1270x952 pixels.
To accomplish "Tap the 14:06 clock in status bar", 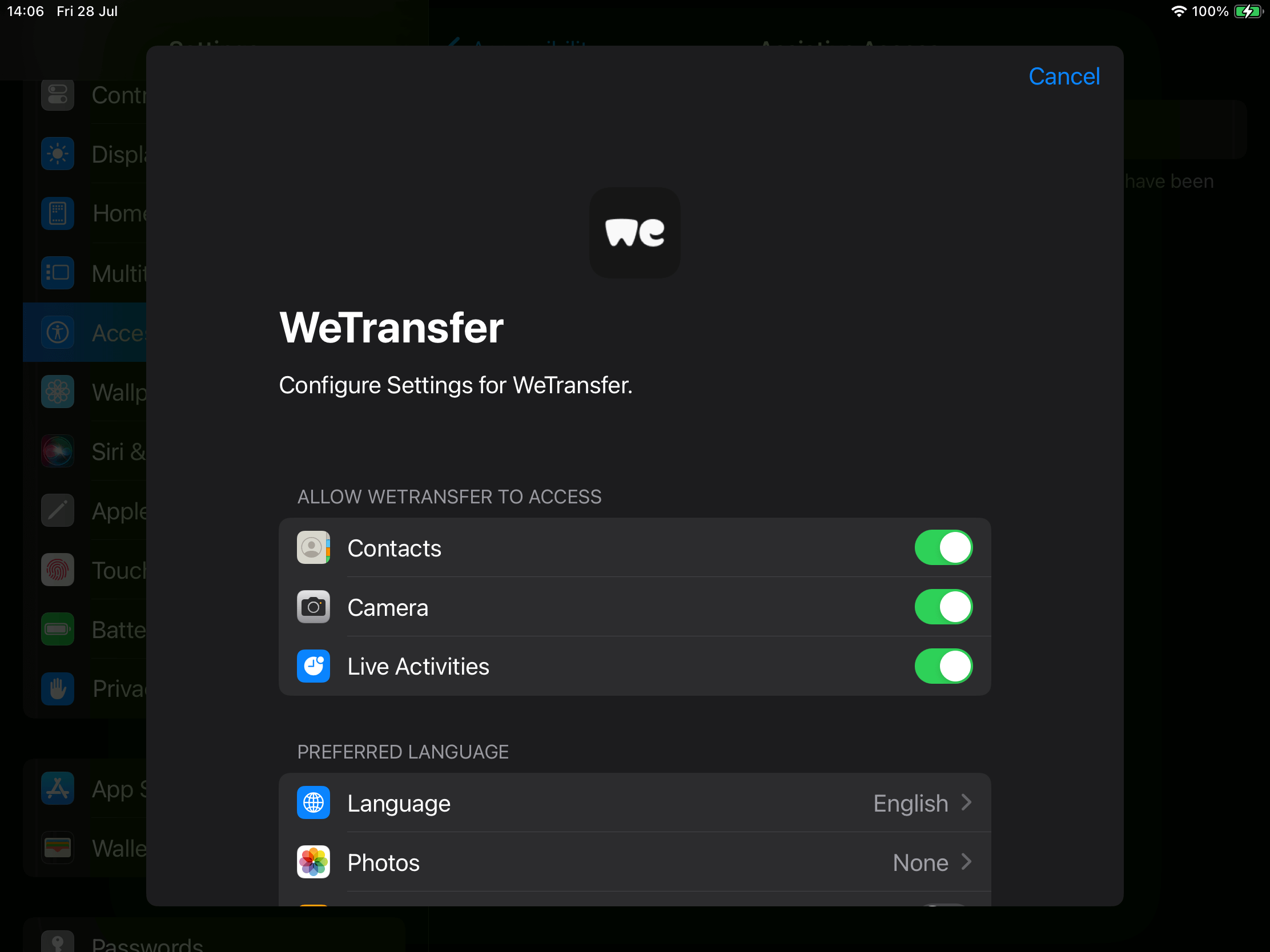I will [25, 11].
